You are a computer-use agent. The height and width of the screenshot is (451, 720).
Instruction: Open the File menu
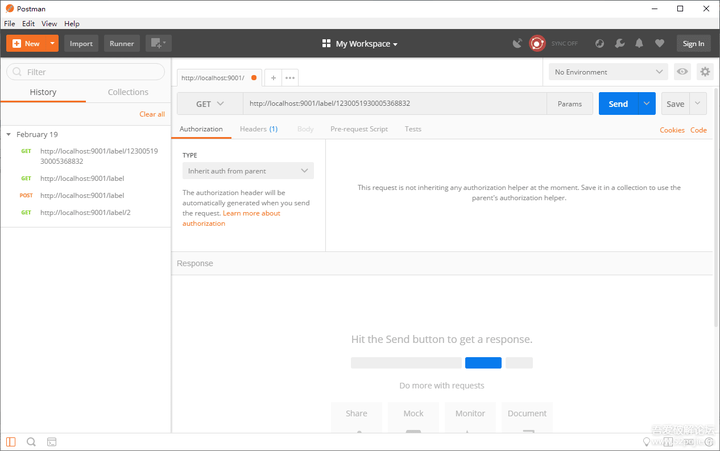click(10, 23)
